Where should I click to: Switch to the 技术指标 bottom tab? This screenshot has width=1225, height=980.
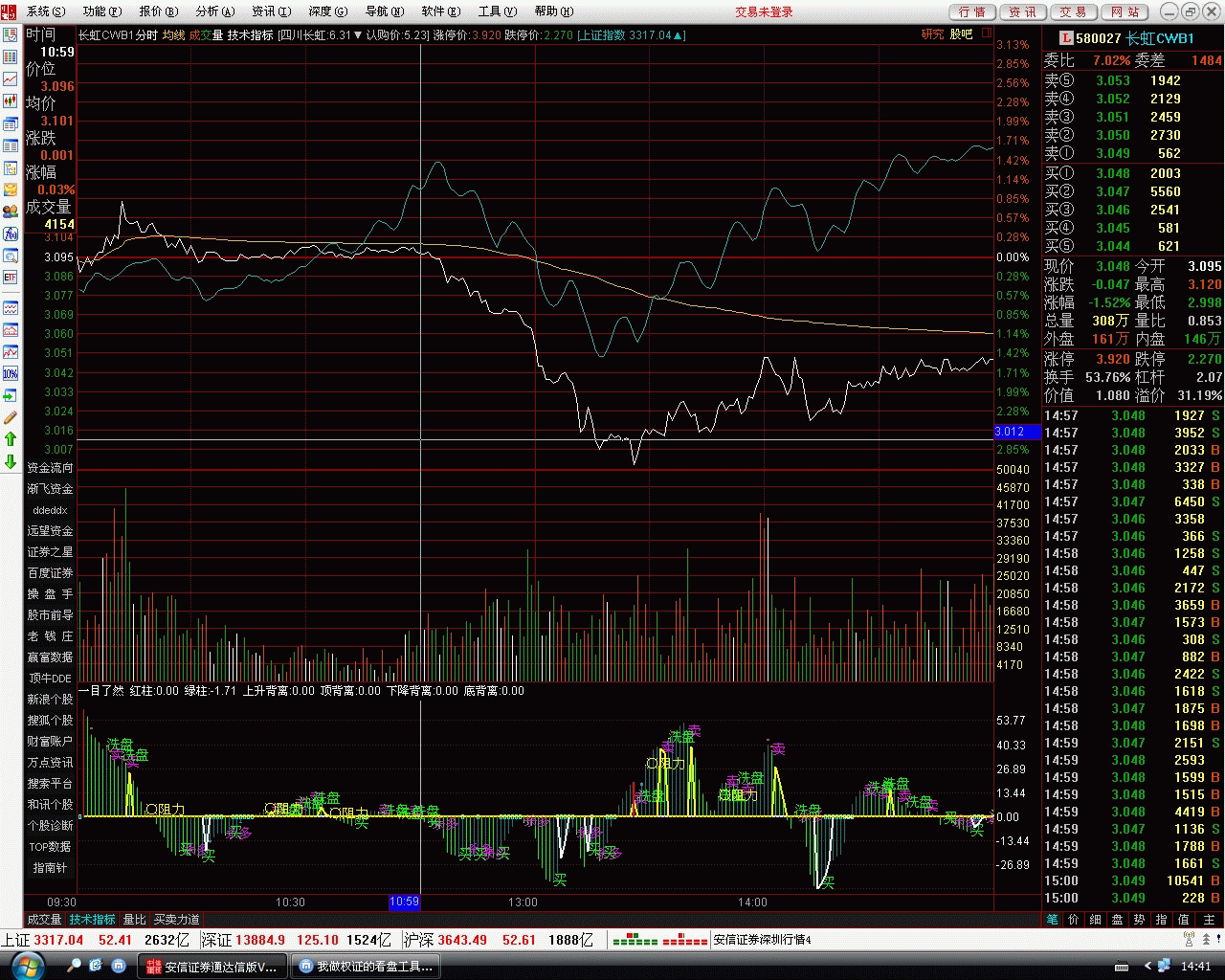[93, 920]
